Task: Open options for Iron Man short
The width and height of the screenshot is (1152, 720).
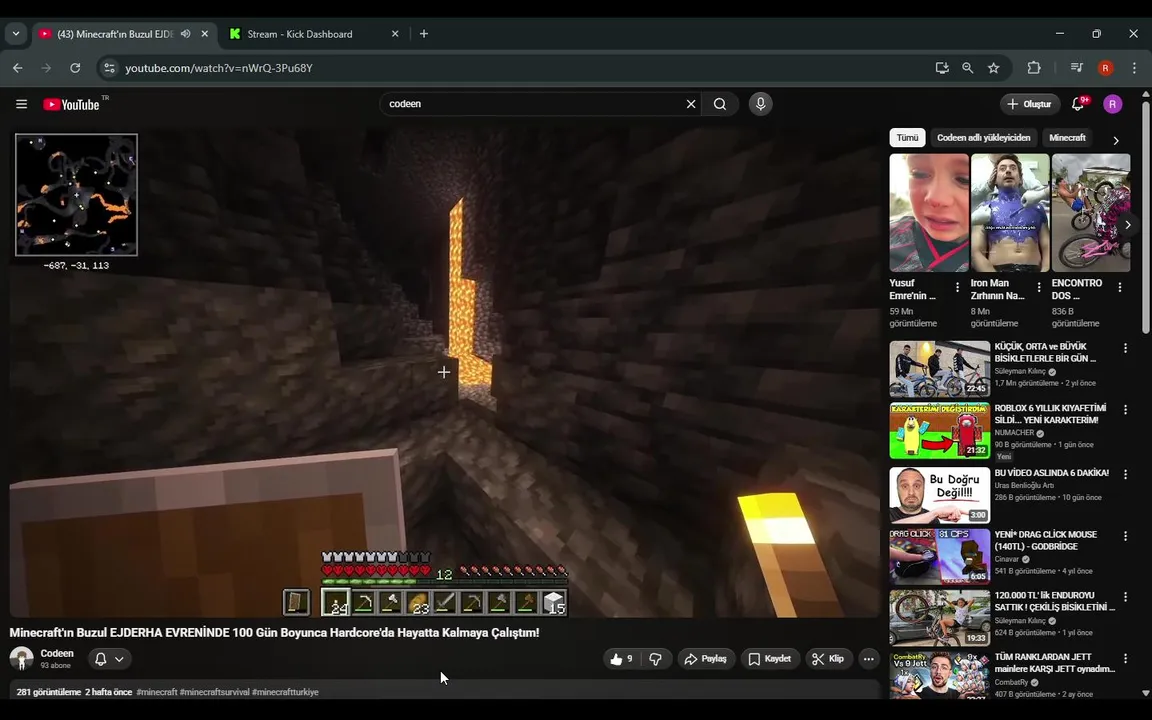Action: coord(1038,287)
